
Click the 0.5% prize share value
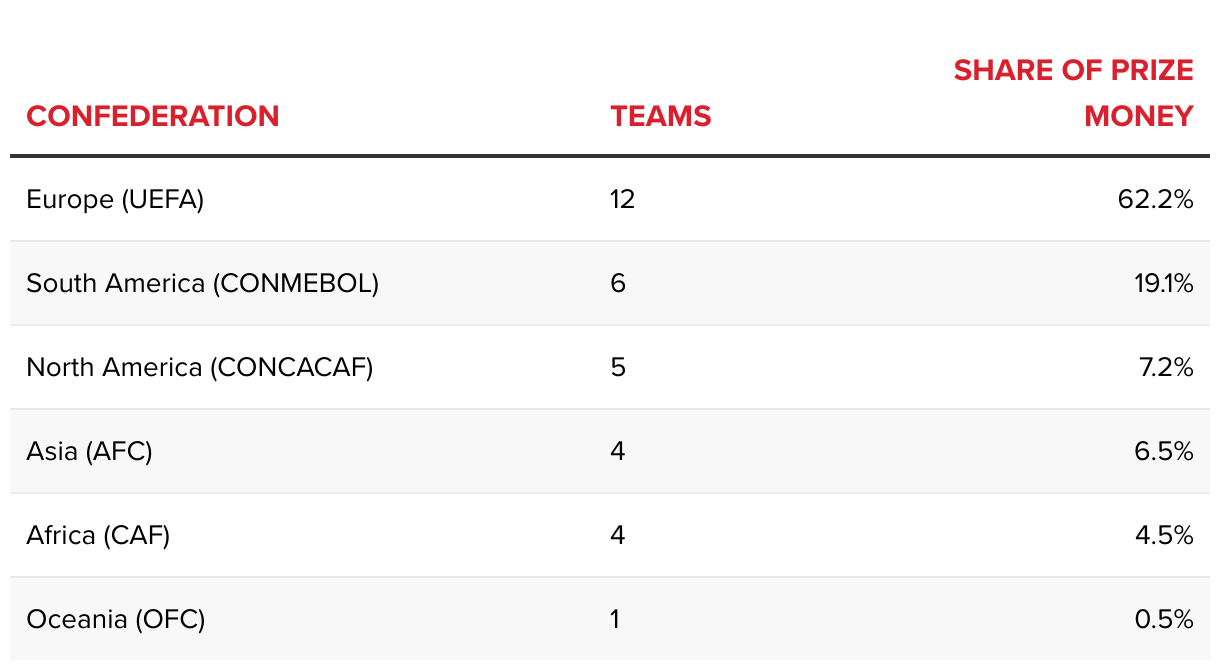click(x=1164, y=620)
